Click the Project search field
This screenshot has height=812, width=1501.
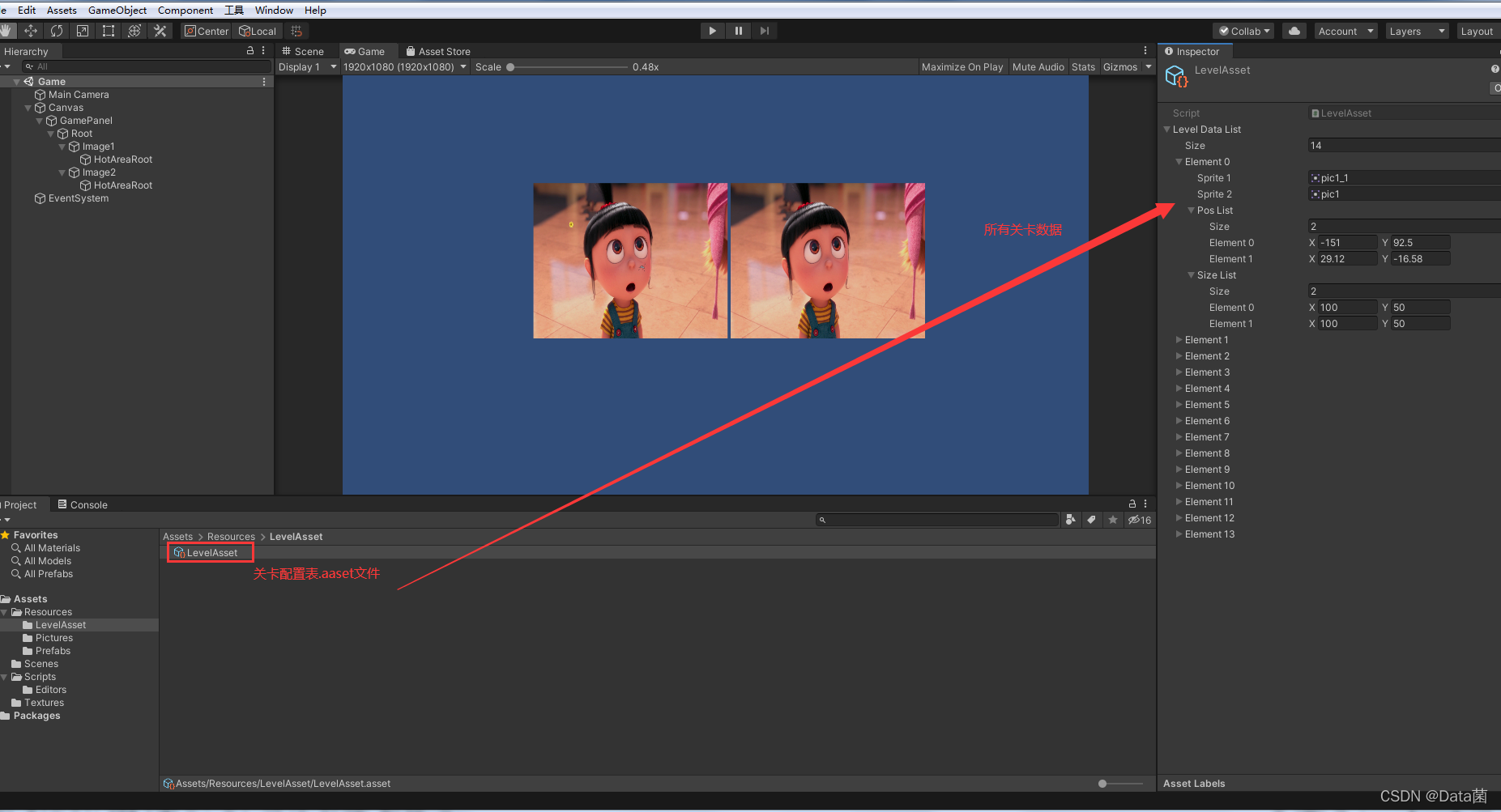(x=937, y=520)
